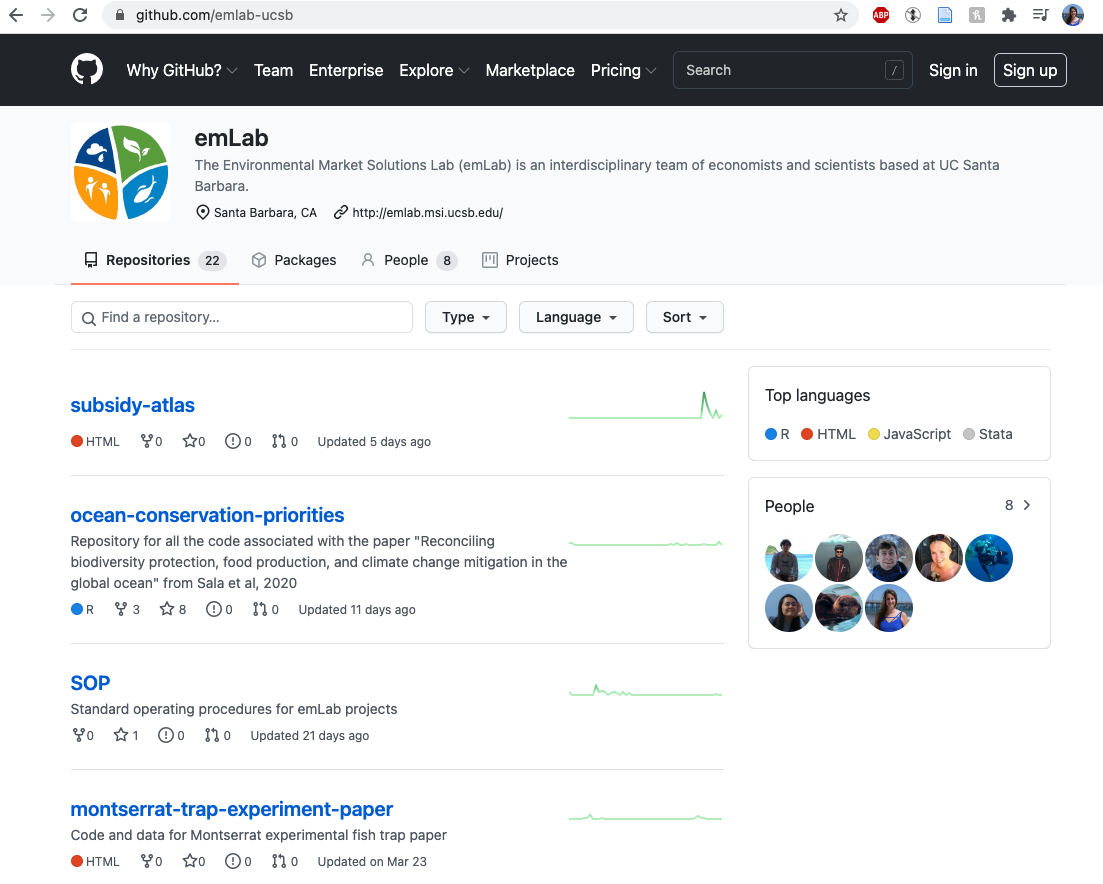Open the Type filter dropdown
The image size is (1103, 884).
466,317
